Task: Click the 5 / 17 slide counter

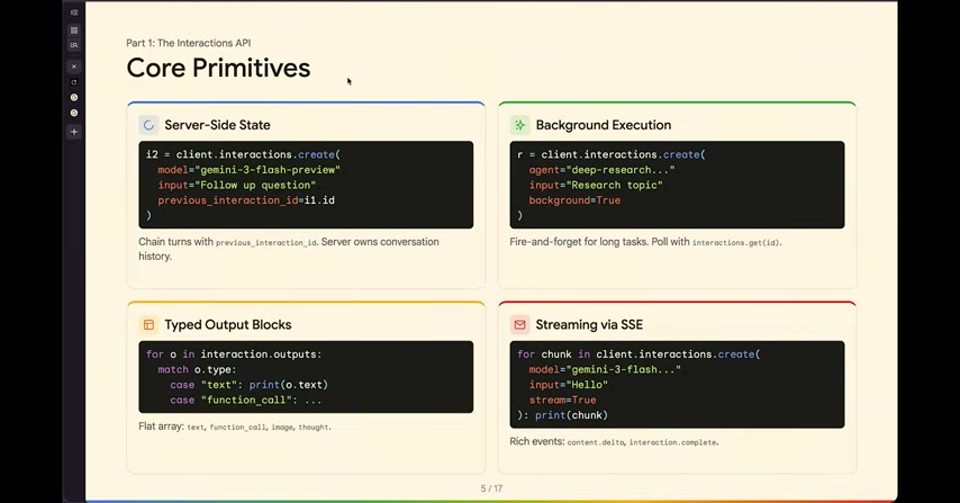Action: point(492,488)
